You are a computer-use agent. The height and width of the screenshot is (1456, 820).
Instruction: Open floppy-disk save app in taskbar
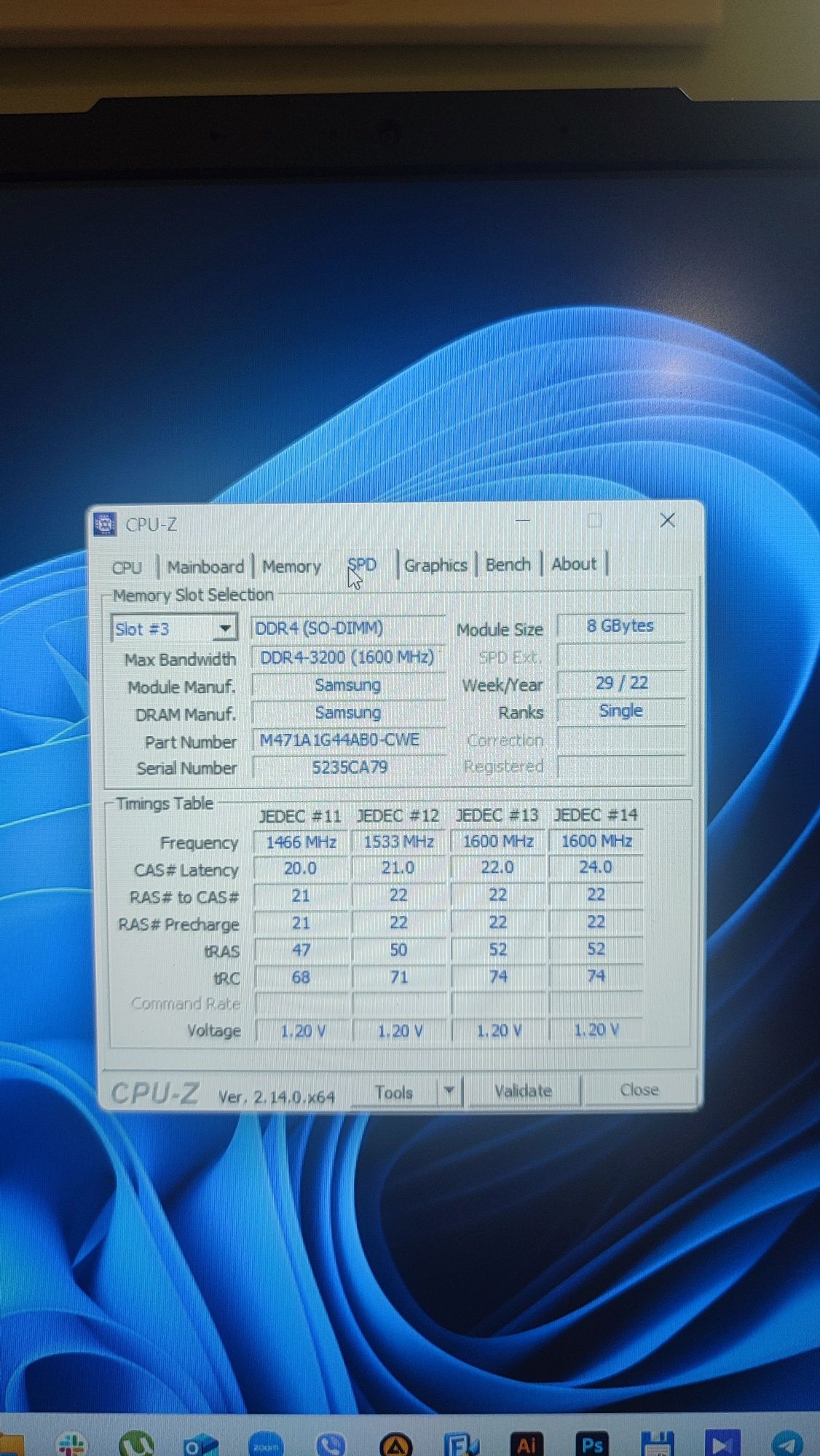[657, 1444]
